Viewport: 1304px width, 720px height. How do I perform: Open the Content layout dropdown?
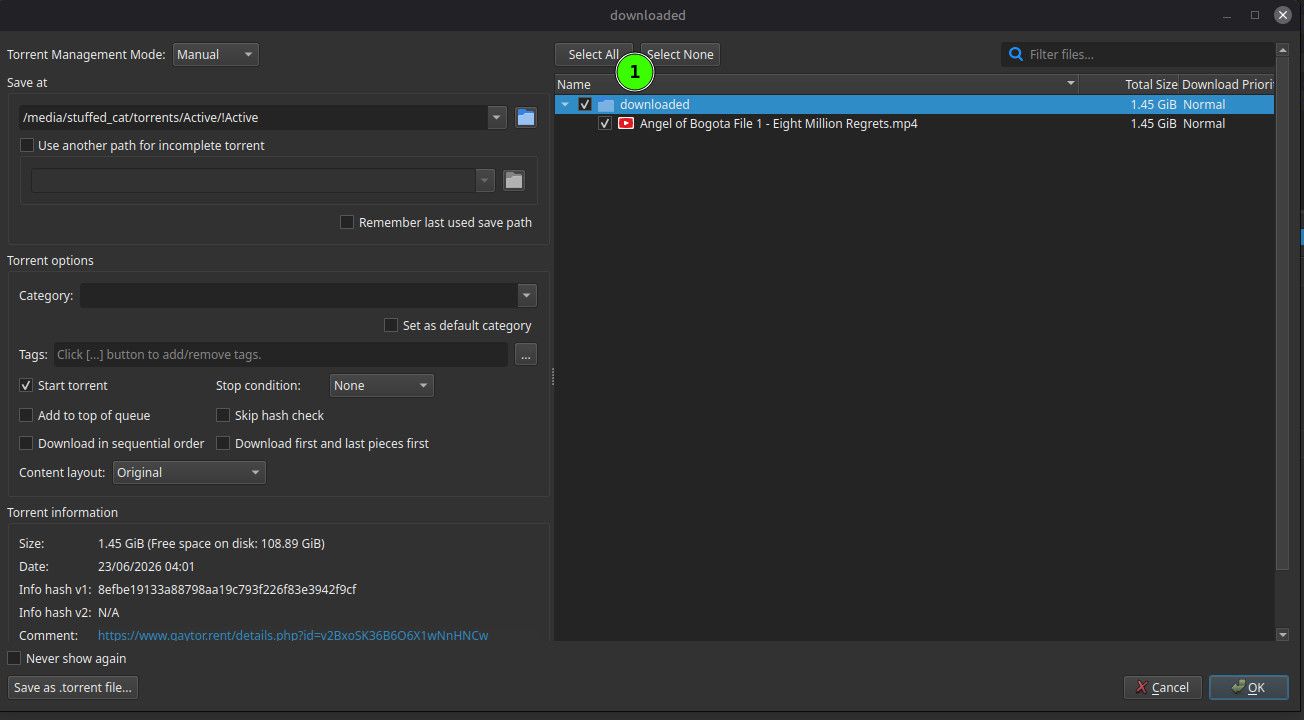point(189,473)
